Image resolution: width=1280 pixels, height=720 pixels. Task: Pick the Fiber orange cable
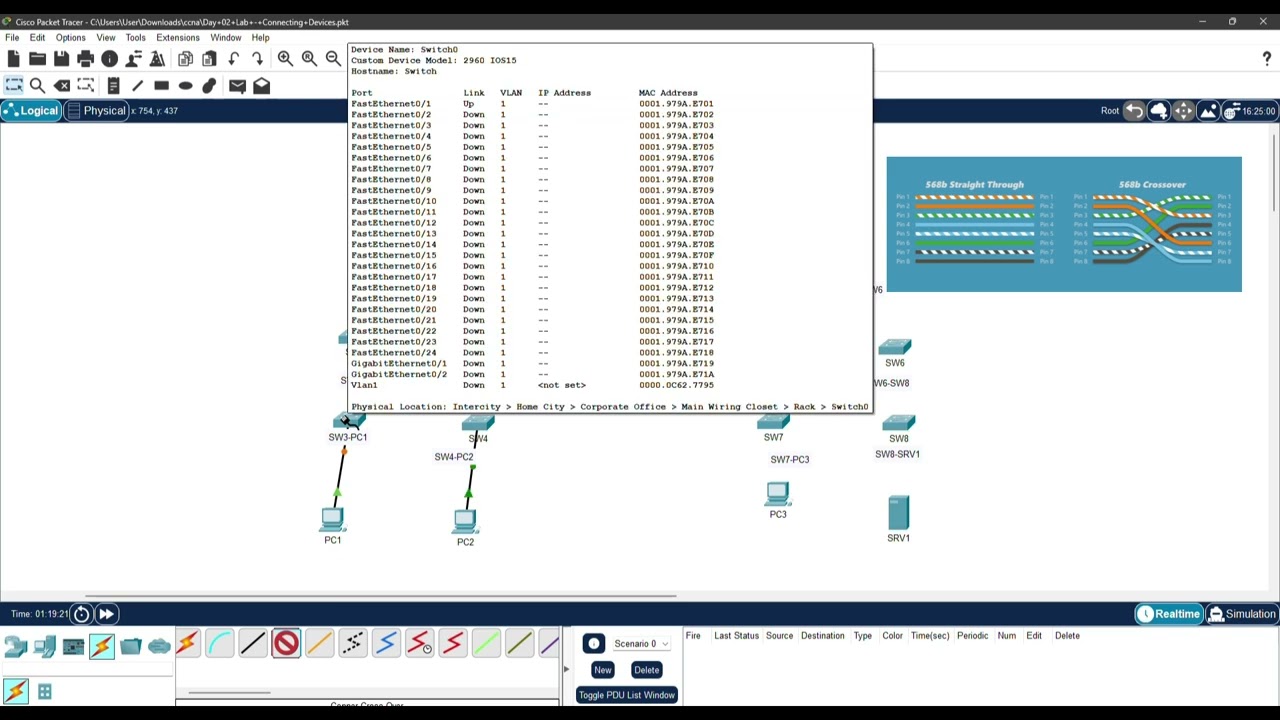click(319, 643)
